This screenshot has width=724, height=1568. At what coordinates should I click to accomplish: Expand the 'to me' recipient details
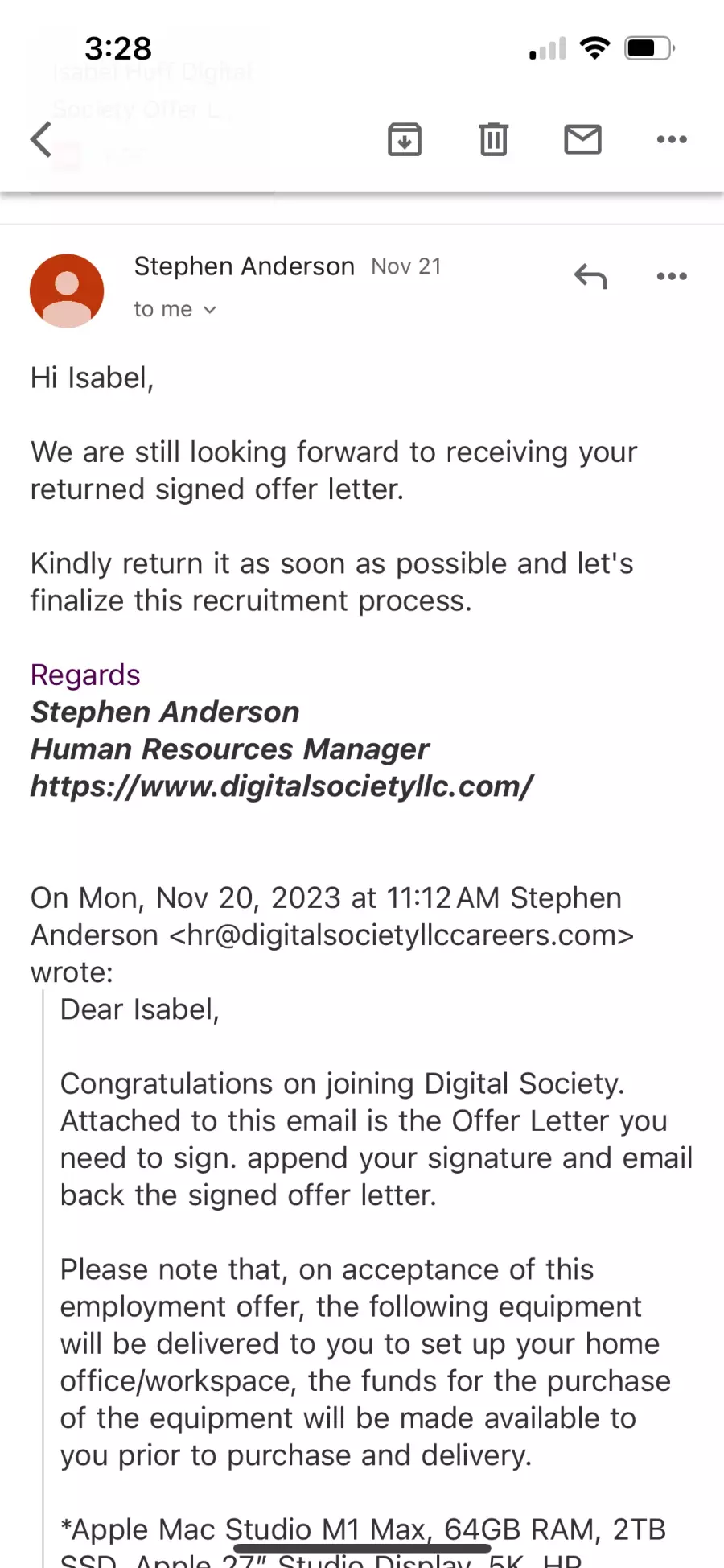coord(175,309)
